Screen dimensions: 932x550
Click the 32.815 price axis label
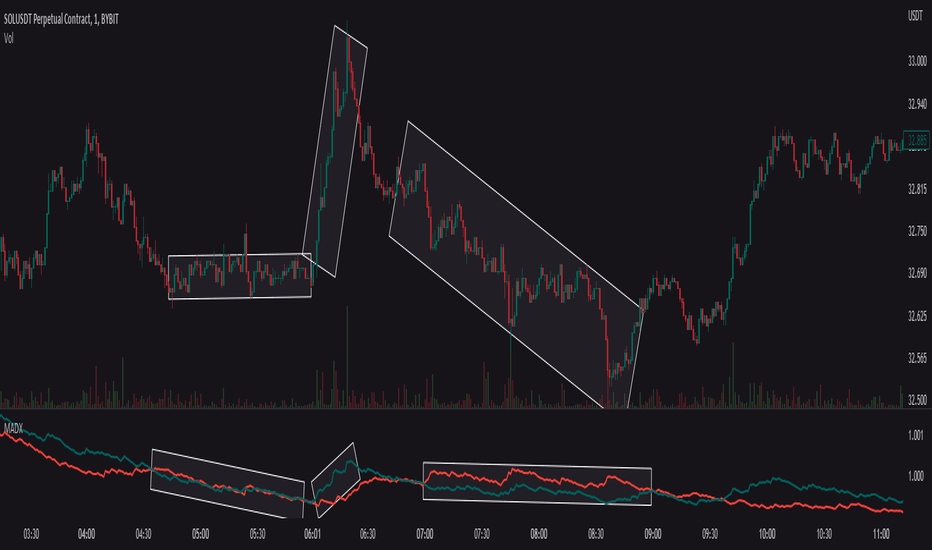click(917, 189)
